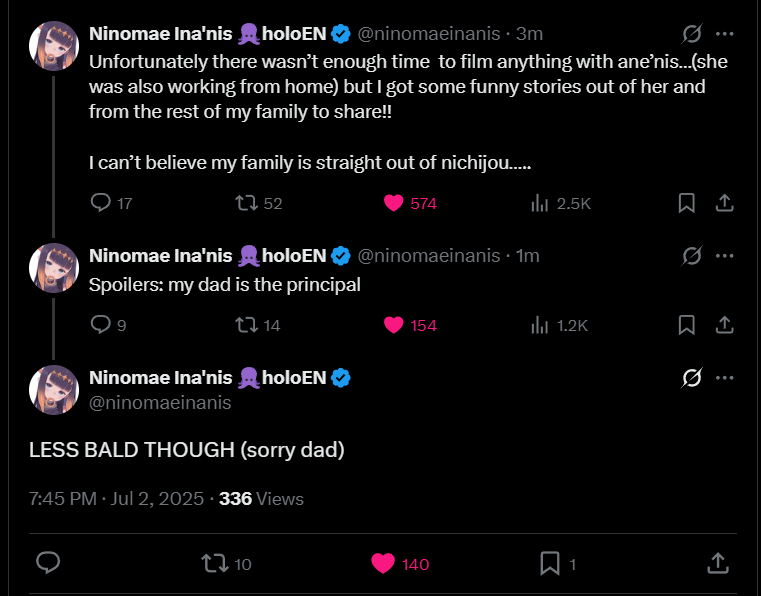Open more options on the principal tweet
The image size is (761, 596).
[x=725, y=256]
